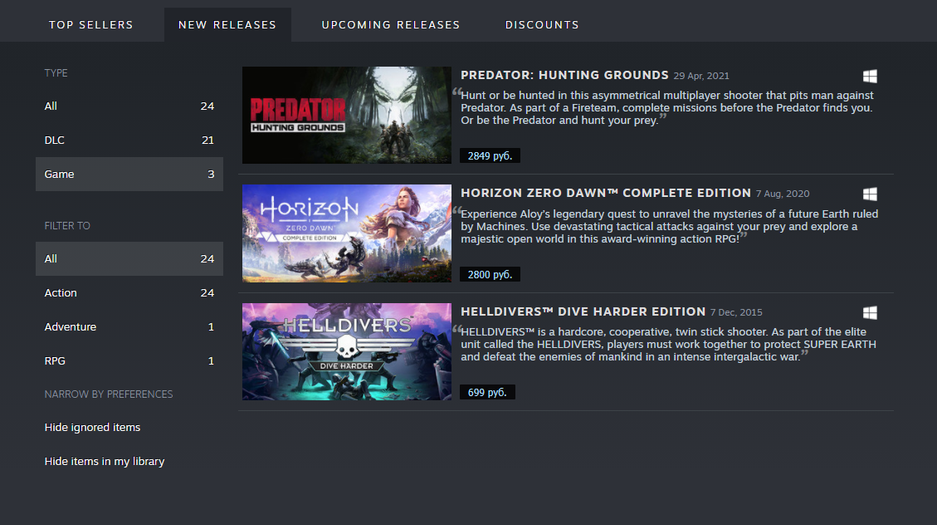
Task: Open the Predator: Hunting Grounds thumbnail
Action: [x=347, y=115]
